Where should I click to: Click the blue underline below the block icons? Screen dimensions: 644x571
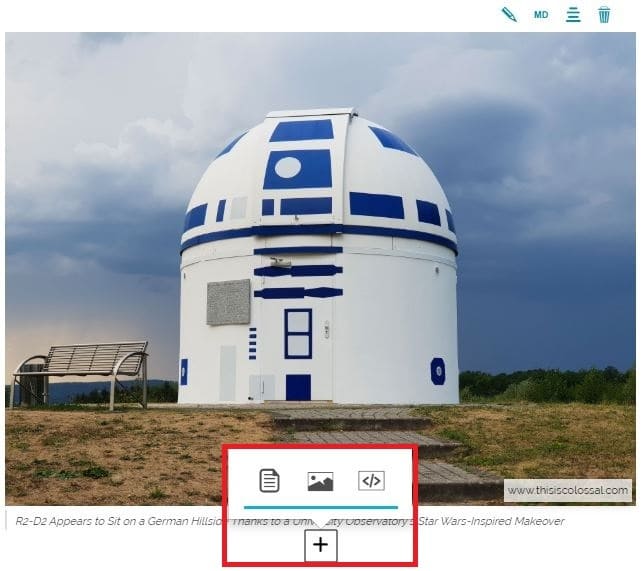320,507
